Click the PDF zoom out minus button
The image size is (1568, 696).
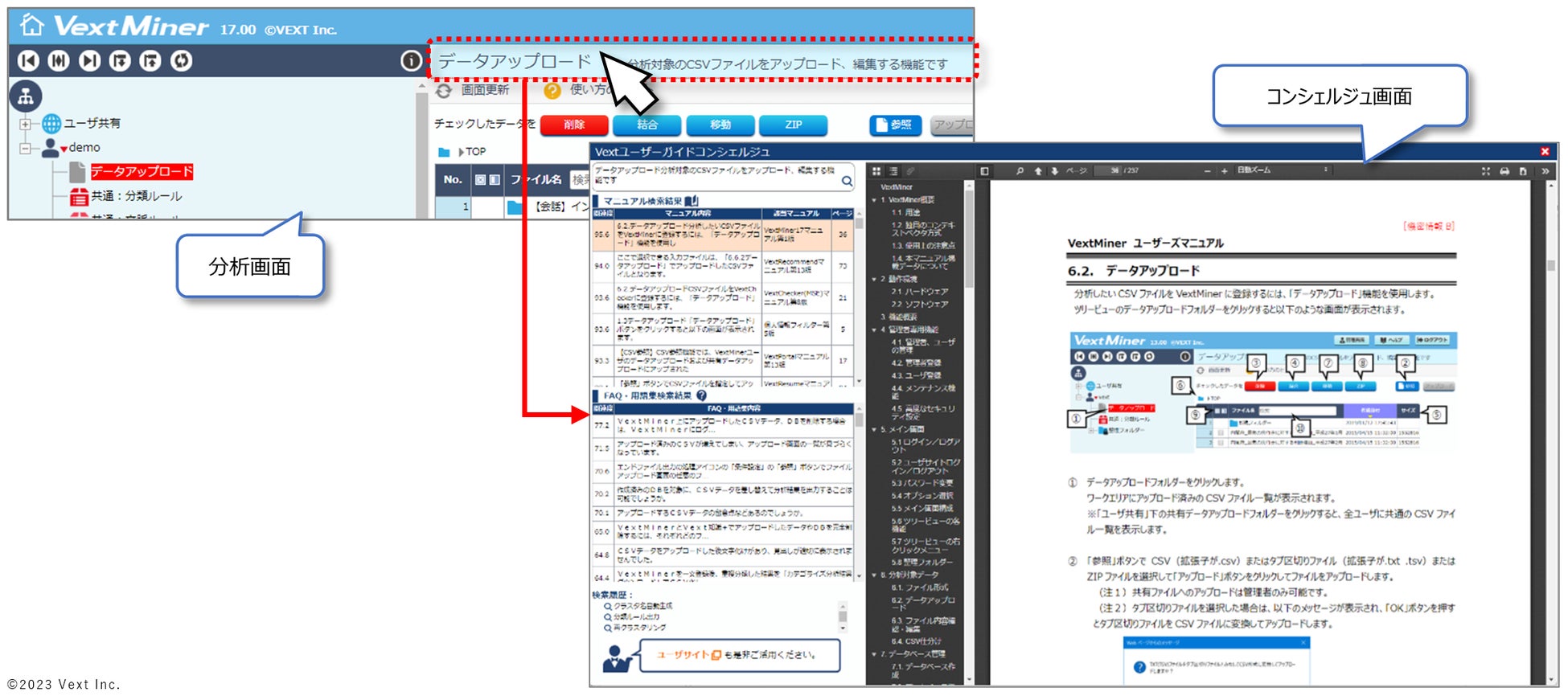pos(1207,171)
